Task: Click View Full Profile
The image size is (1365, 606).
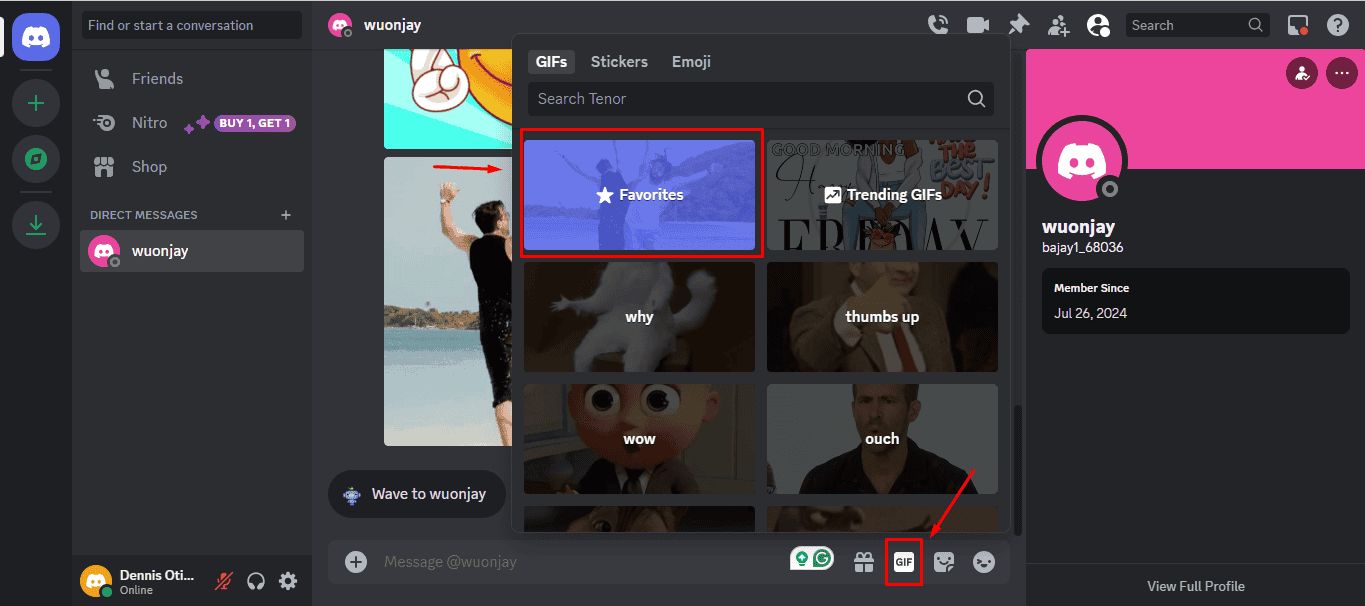Action: click(x=1196, y=586)
